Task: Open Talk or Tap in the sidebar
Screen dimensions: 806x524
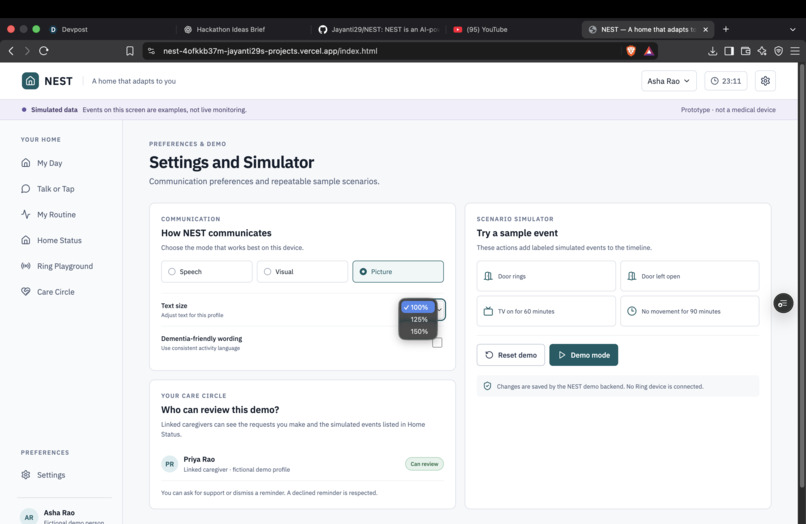Action: click(x=56, y=189)
